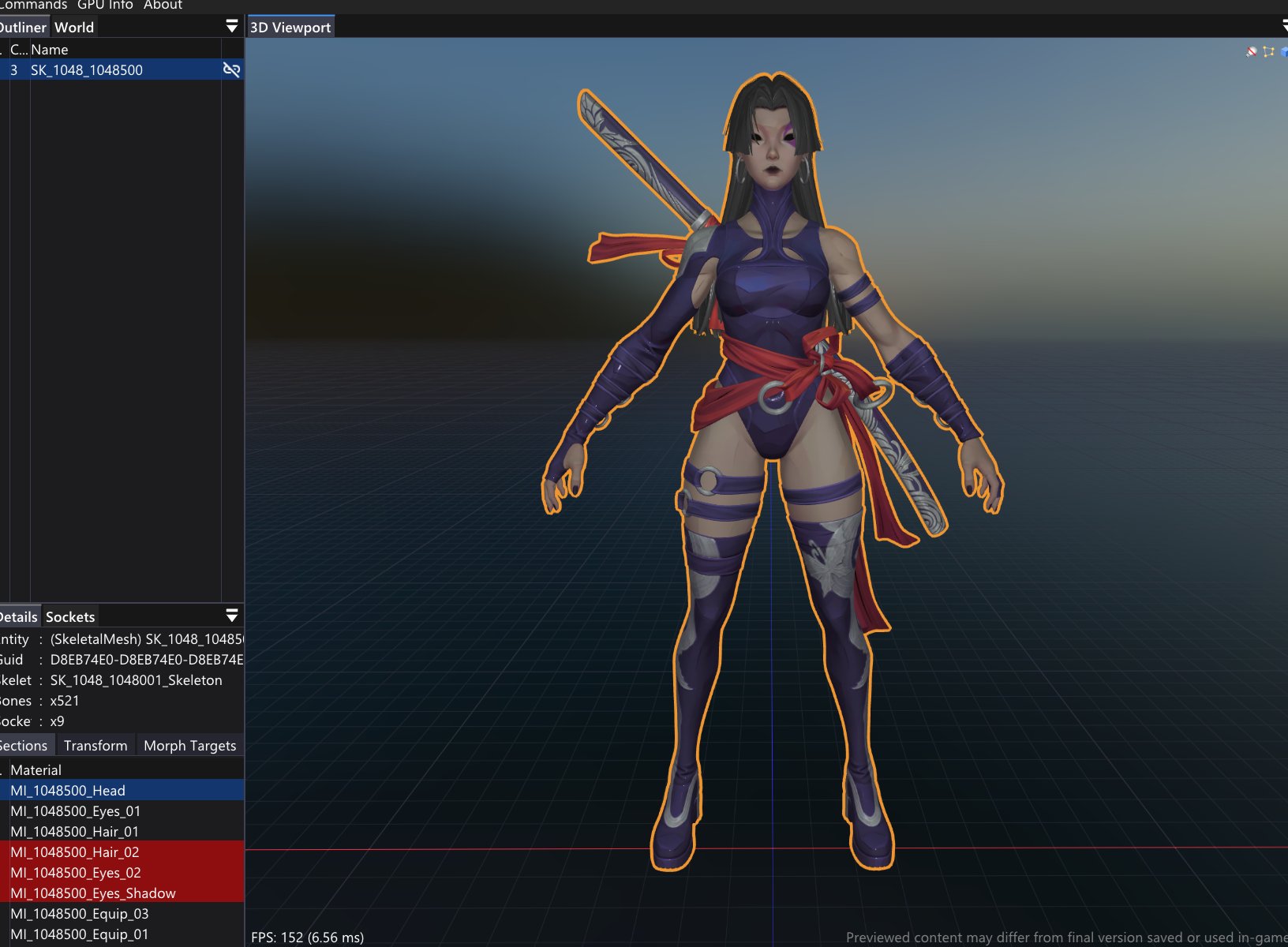
Task: Switch to the Sockets tab
Action: point(70,617)
